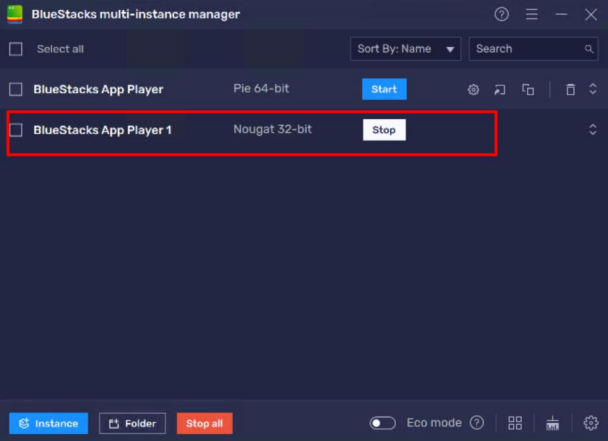Stop the BlueStacks App Player 1 instance
Viewport: 608px width, 441px height.
click(384, 130)
